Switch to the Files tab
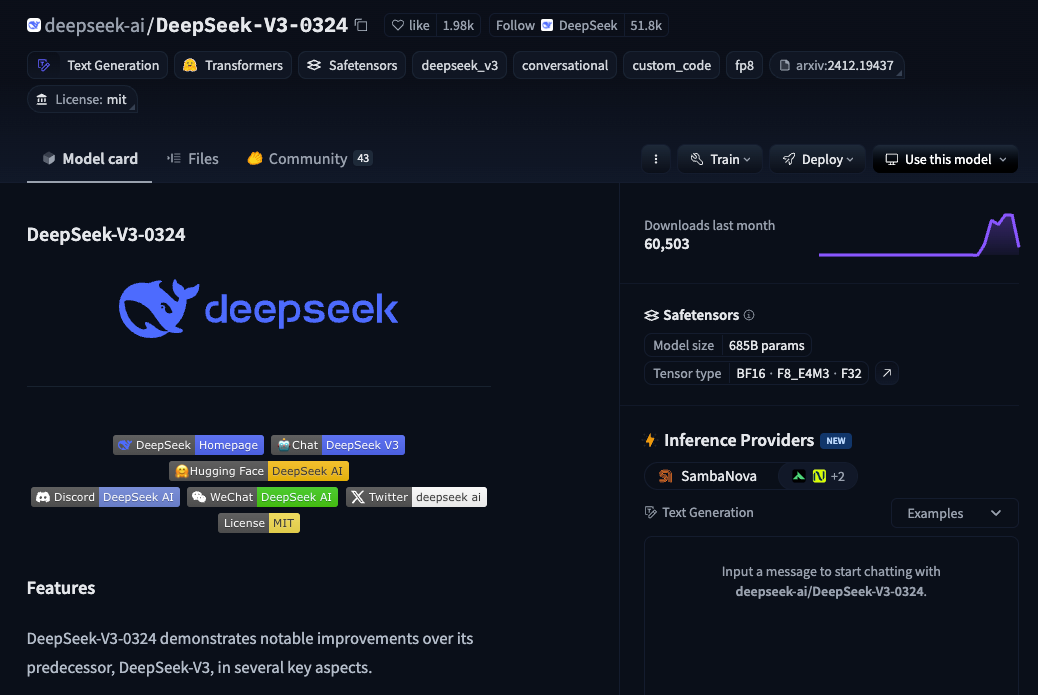The height and width of the screenshot is (695, 1038). pos(192,158)
